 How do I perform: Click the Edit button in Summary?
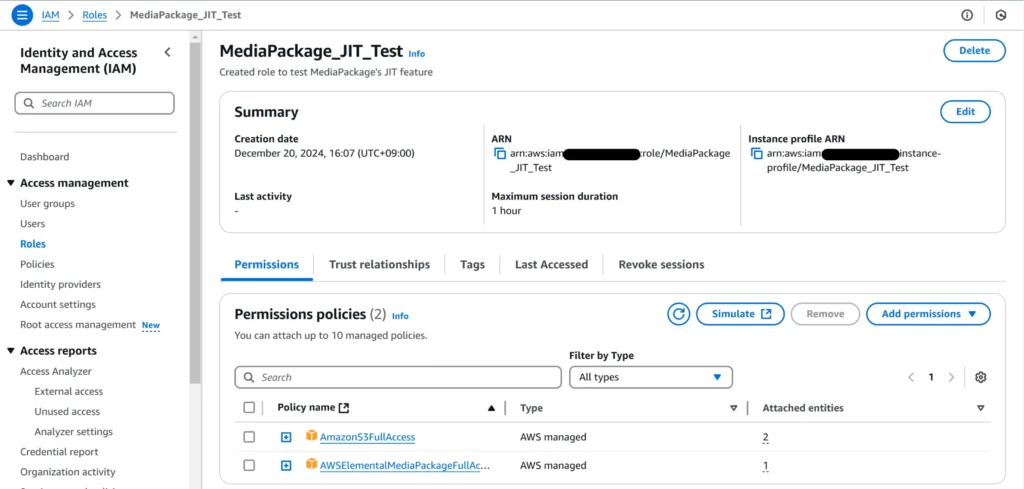965,112
